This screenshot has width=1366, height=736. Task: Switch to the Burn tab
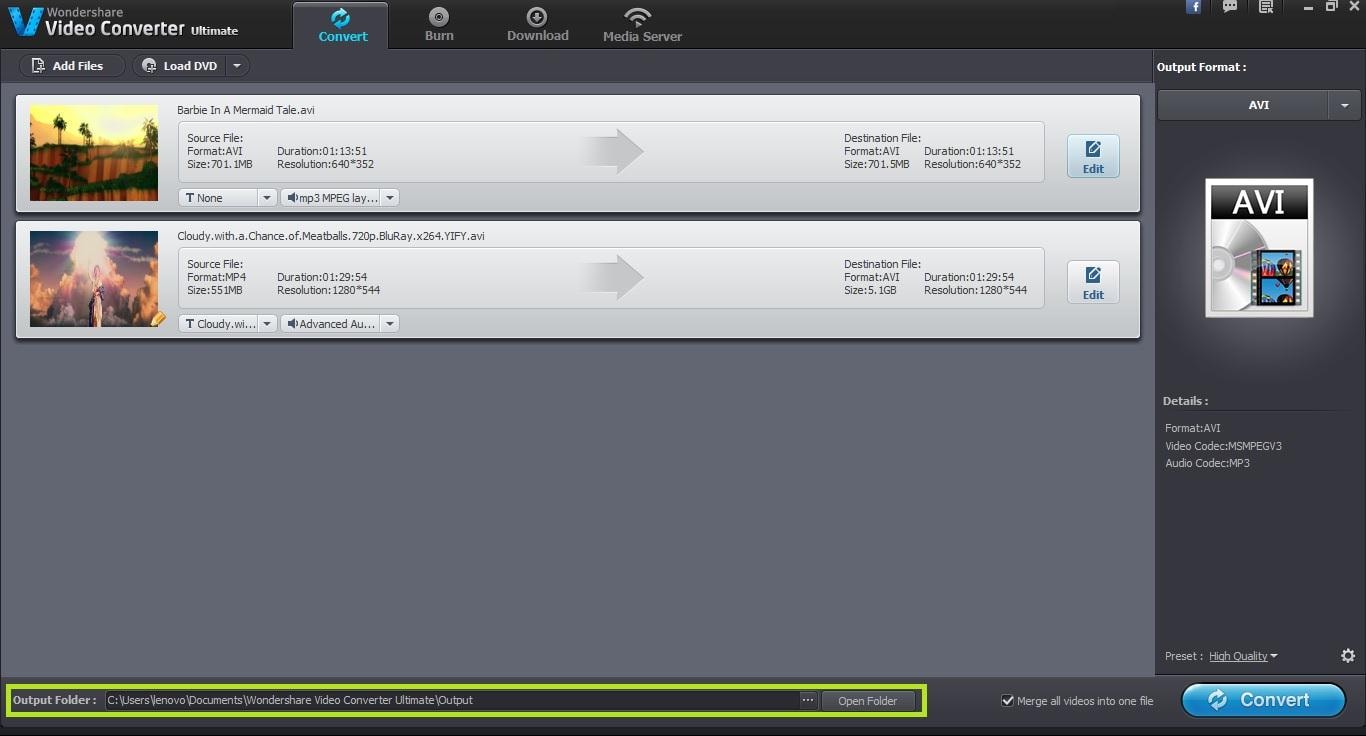(439, 25)
